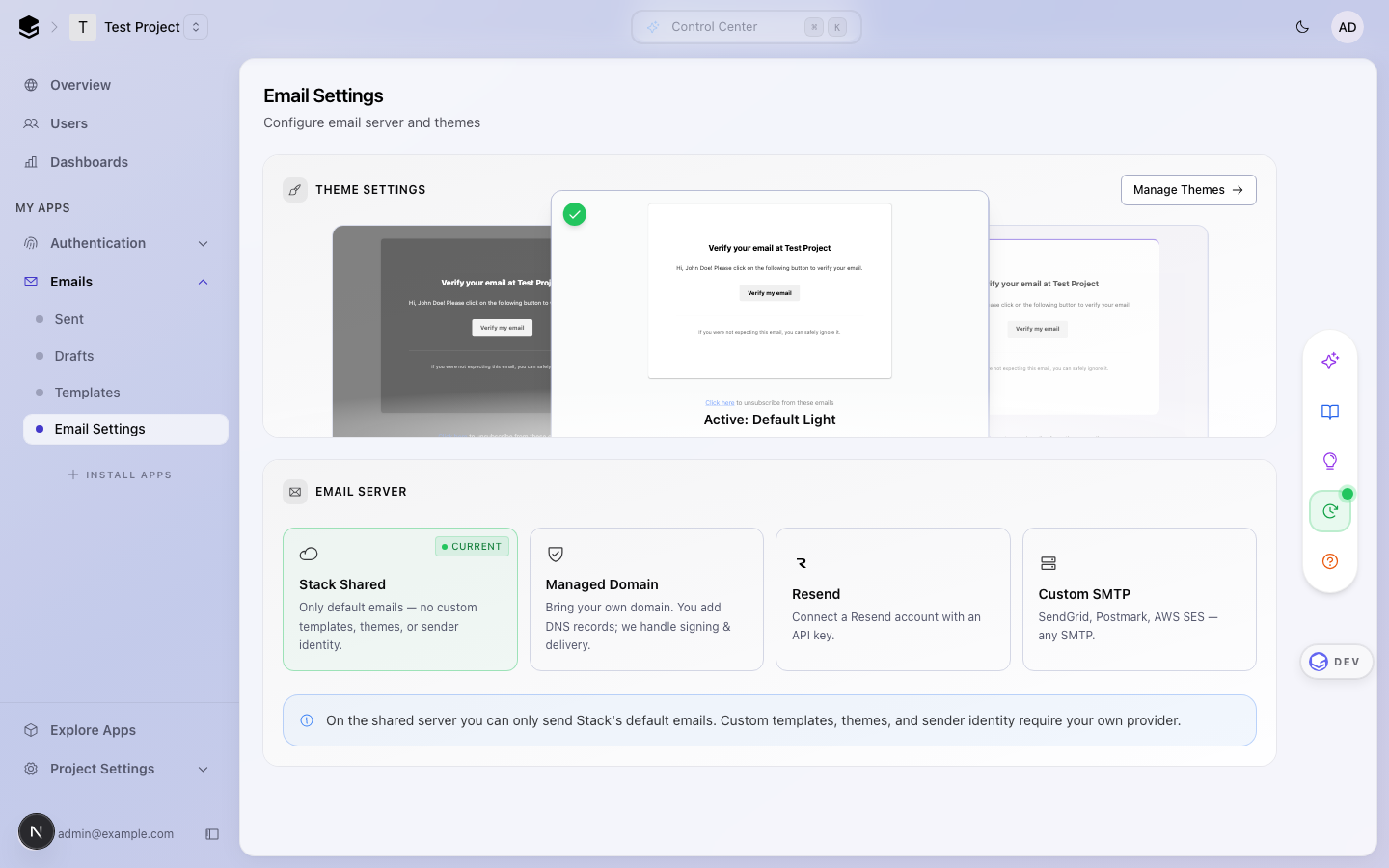Open the Control Center search box
The image size is (1389, 868).
coord(746,27)
